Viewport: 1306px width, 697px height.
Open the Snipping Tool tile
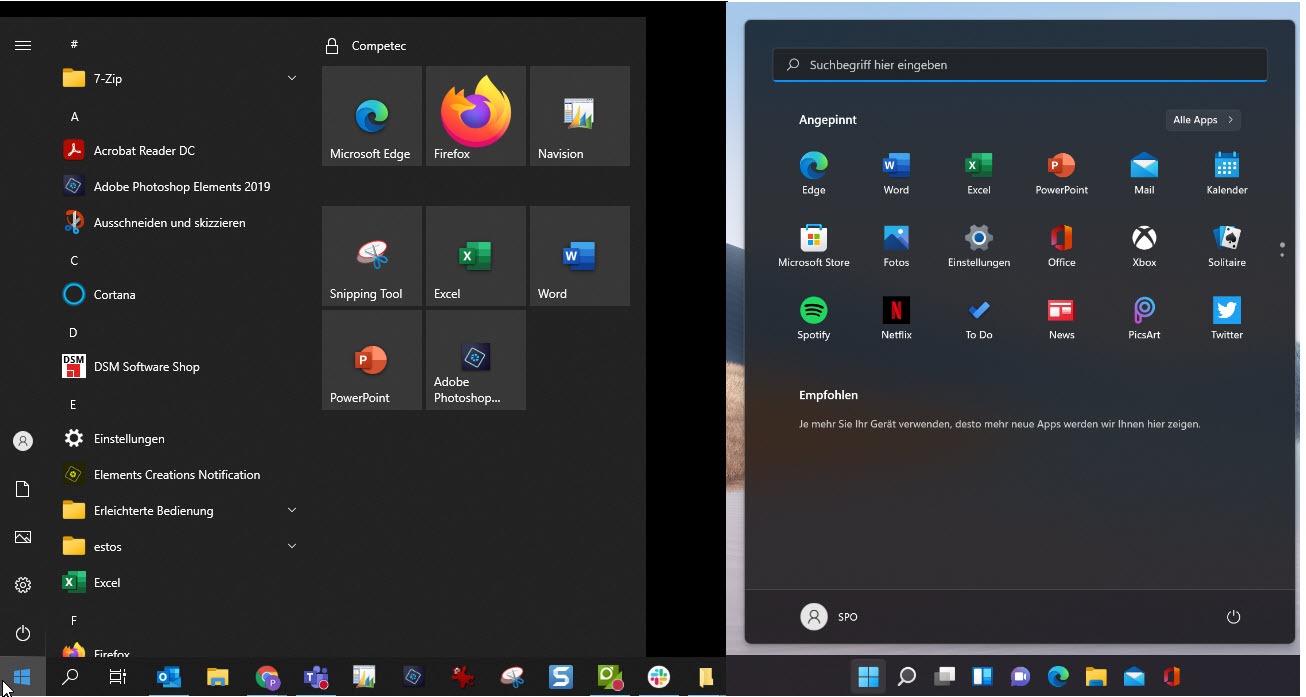[x=372, y=256]
